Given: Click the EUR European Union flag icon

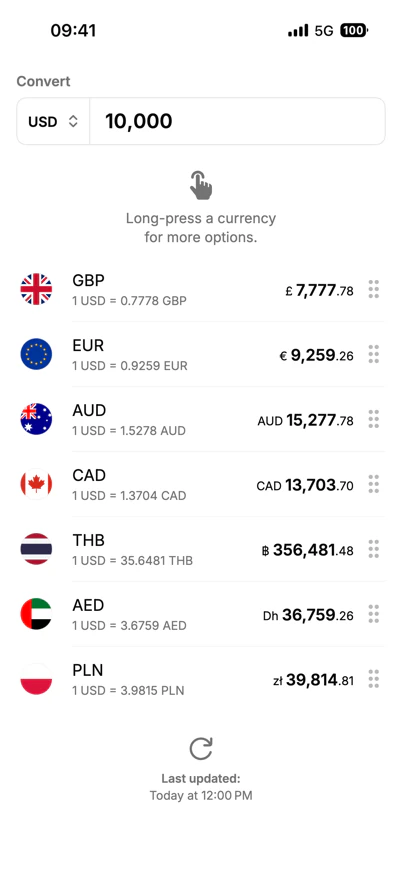Looking at the screenshot, I should (x=36, y=354).
